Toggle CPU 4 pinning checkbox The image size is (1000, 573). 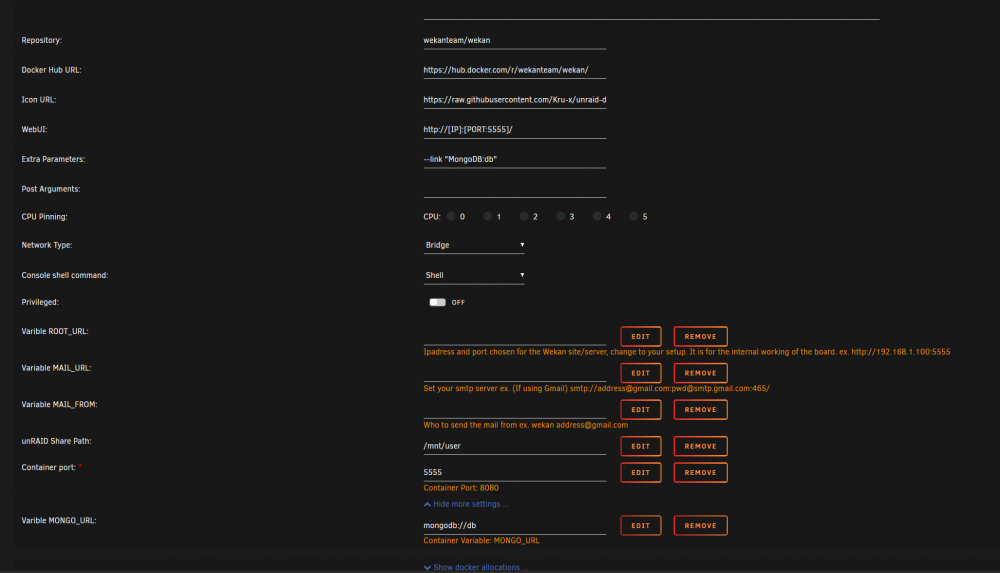(597, 216)
